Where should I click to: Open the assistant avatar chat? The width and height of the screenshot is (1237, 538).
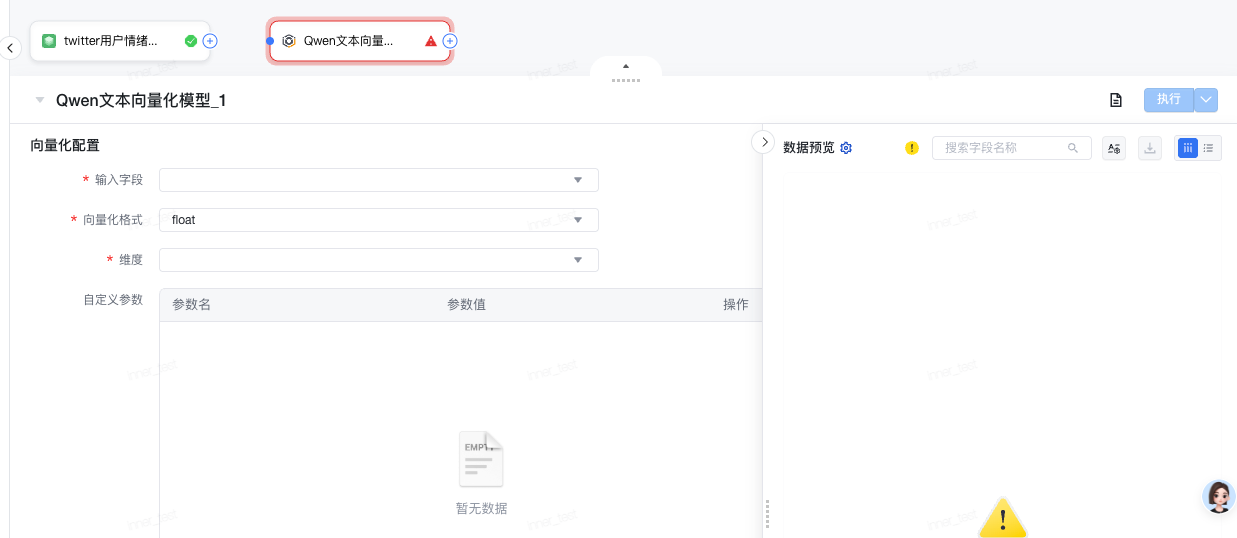click(1219, 496)
